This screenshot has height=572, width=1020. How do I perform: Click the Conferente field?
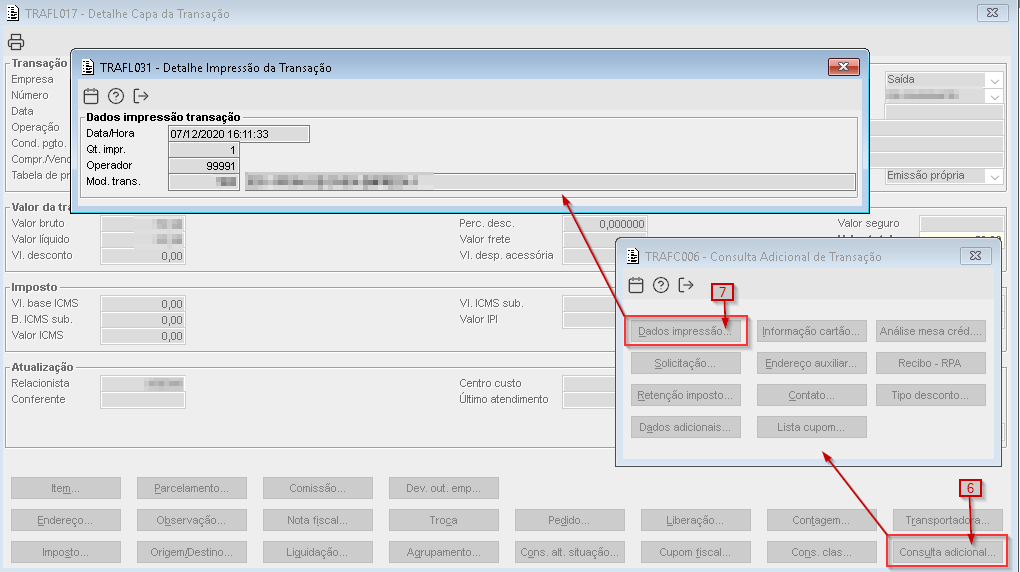pos(143,400)
